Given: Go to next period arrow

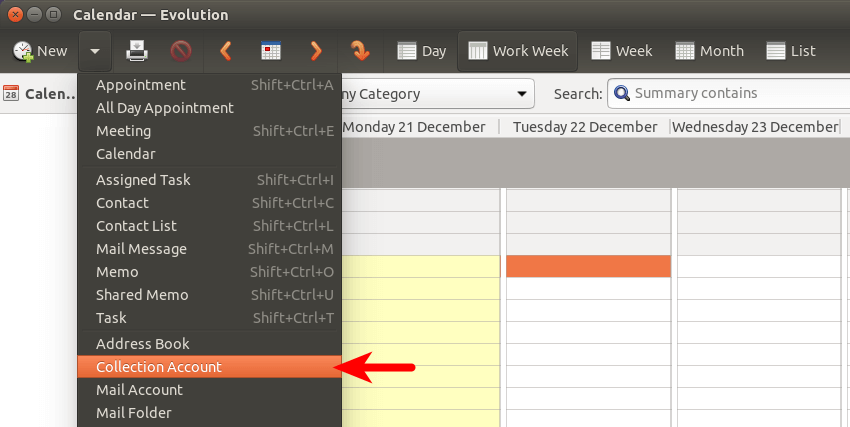Looking at the screenshot, I should 315,51.
